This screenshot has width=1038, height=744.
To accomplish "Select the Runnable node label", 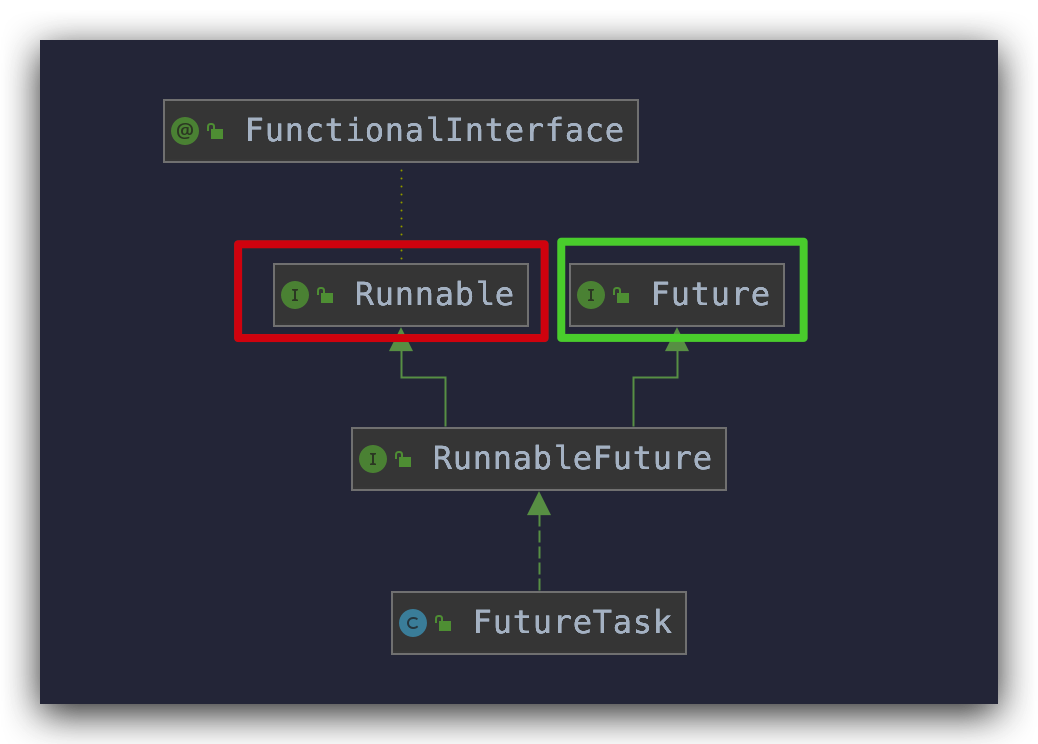I will tap(433, 295).
